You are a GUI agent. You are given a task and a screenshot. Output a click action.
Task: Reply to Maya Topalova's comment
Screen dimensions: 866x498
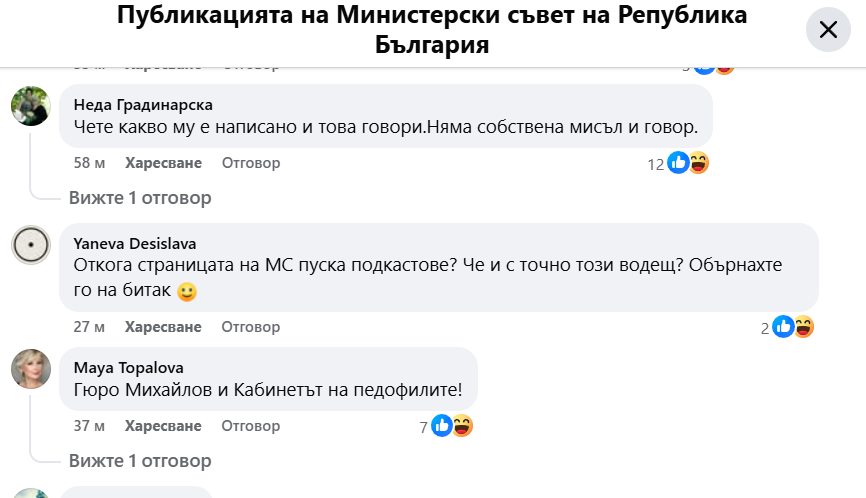coord(250,426)
